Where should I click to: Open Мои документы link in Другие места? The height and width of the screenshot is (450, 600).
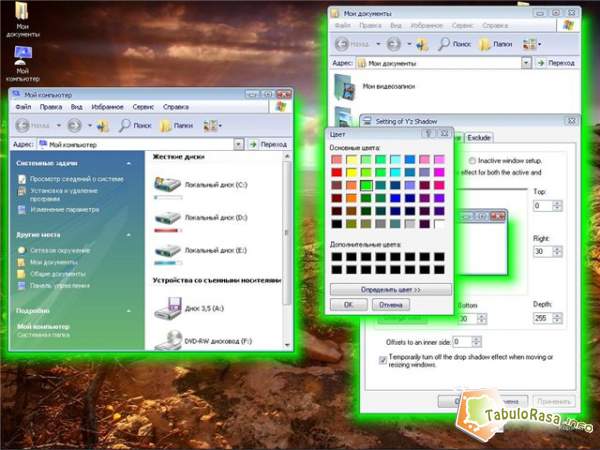pyautogui.click(x=54, y=262)
